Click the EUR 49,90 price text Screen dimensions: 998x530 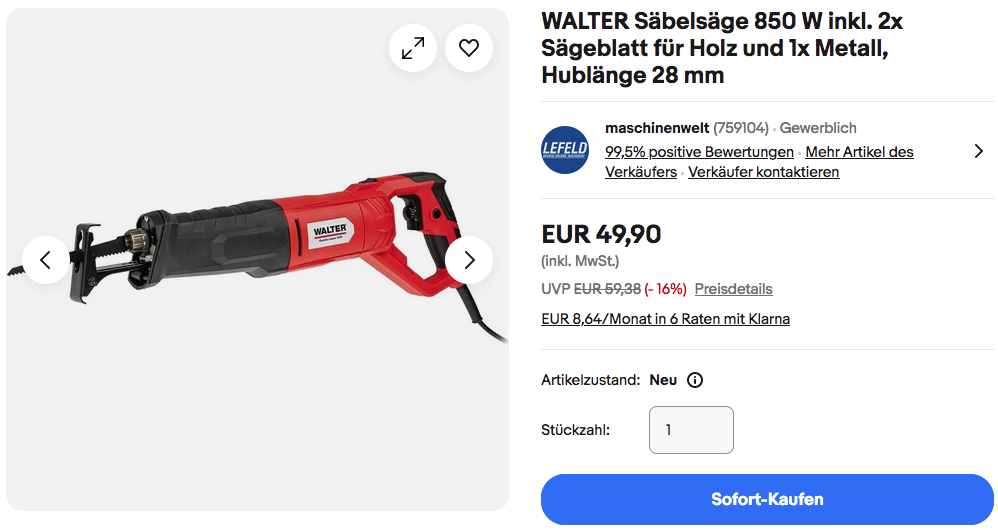pyautogui.click(x=601, y=234)
